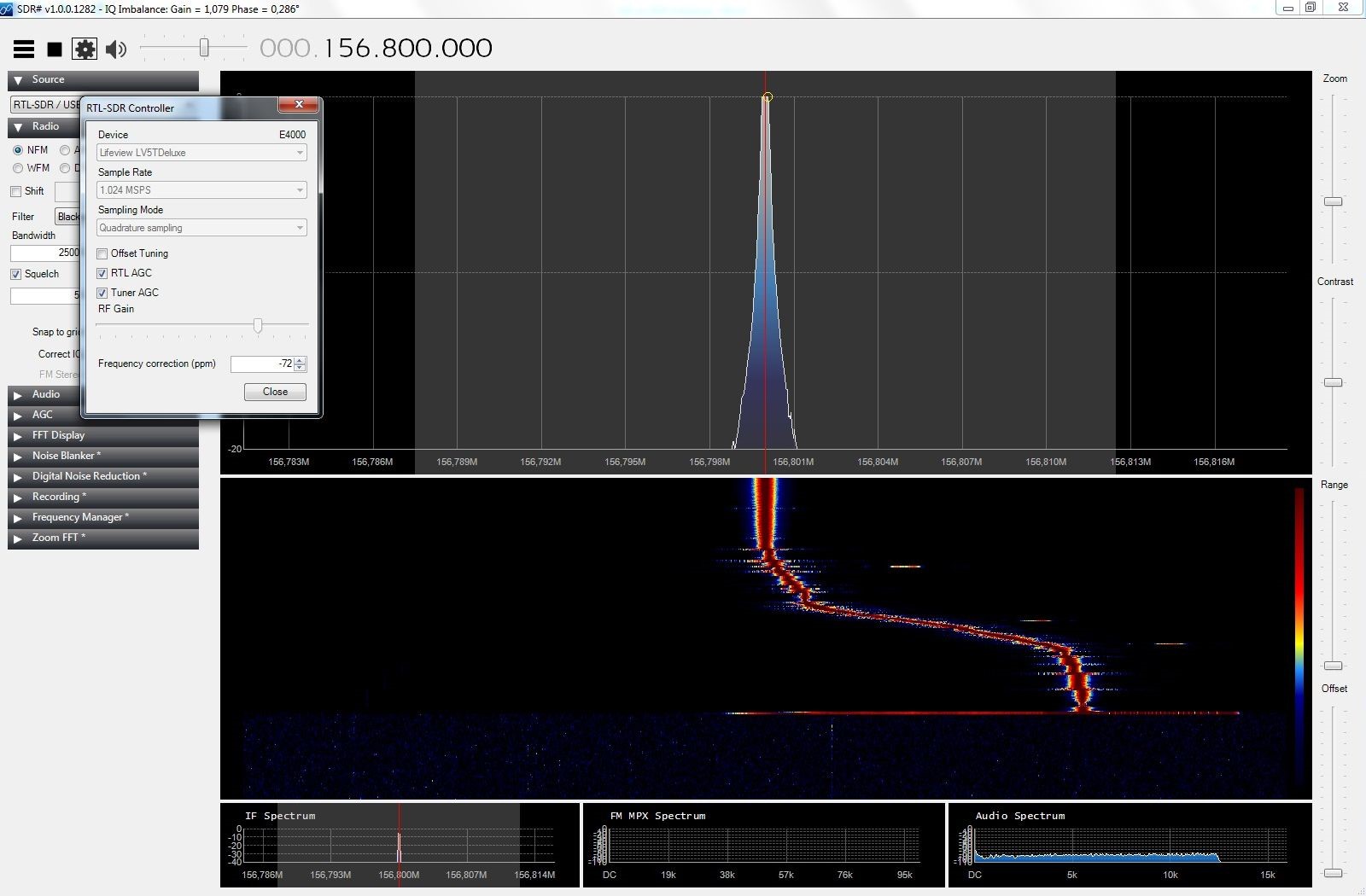The width and height of the screenshot is (1366, 896).
Task: Click the RF Gain slider handle
Action: point(258,325)
